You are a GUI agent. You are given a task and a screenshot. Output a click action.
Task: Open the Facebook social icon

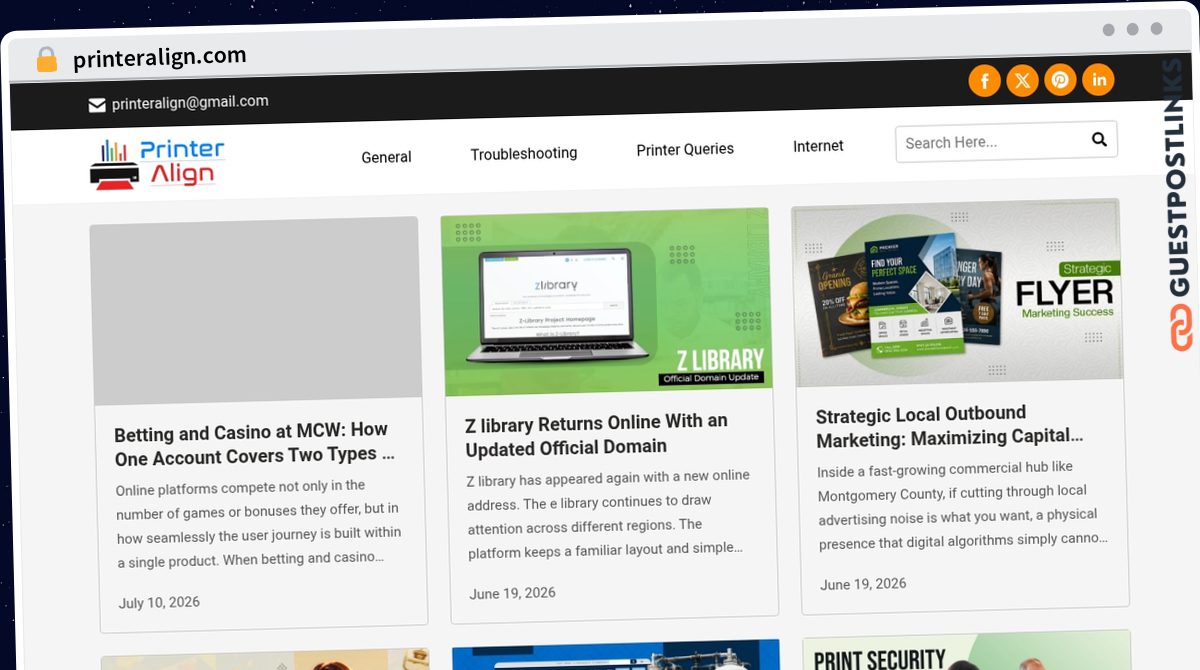984,80
